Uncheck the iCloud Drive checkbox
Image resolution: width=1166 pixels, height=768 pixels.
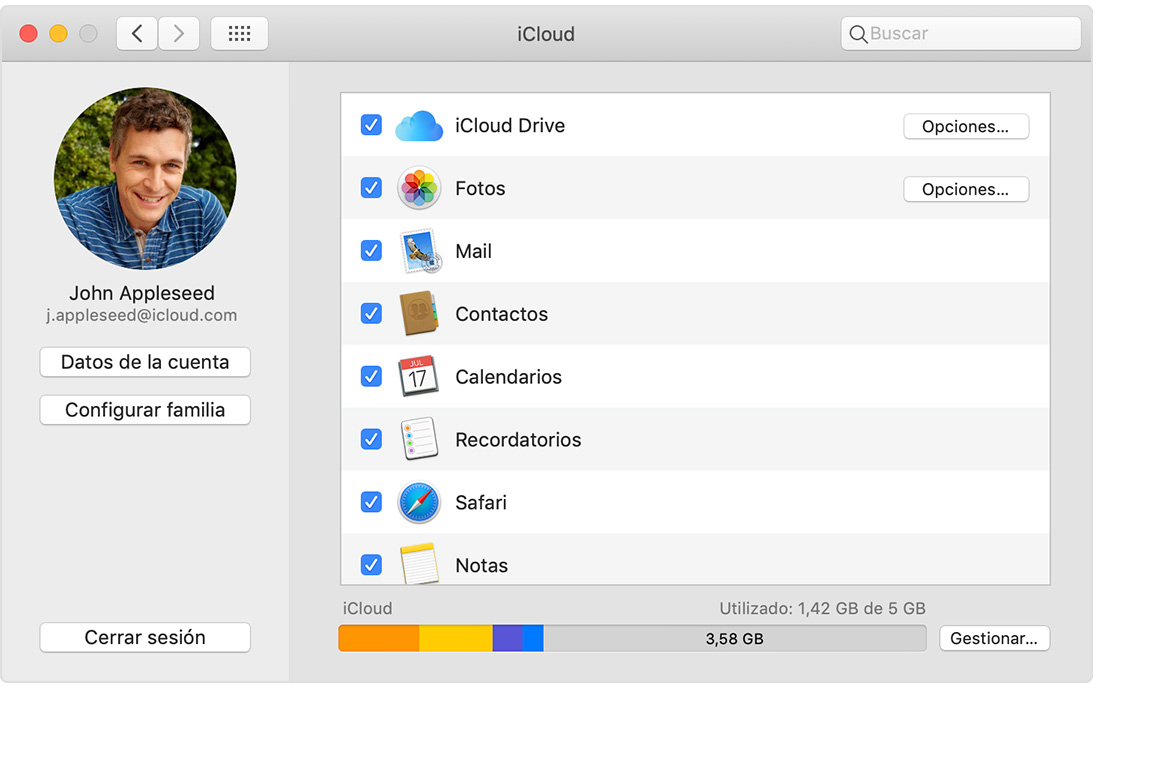(x=371, y=125)
